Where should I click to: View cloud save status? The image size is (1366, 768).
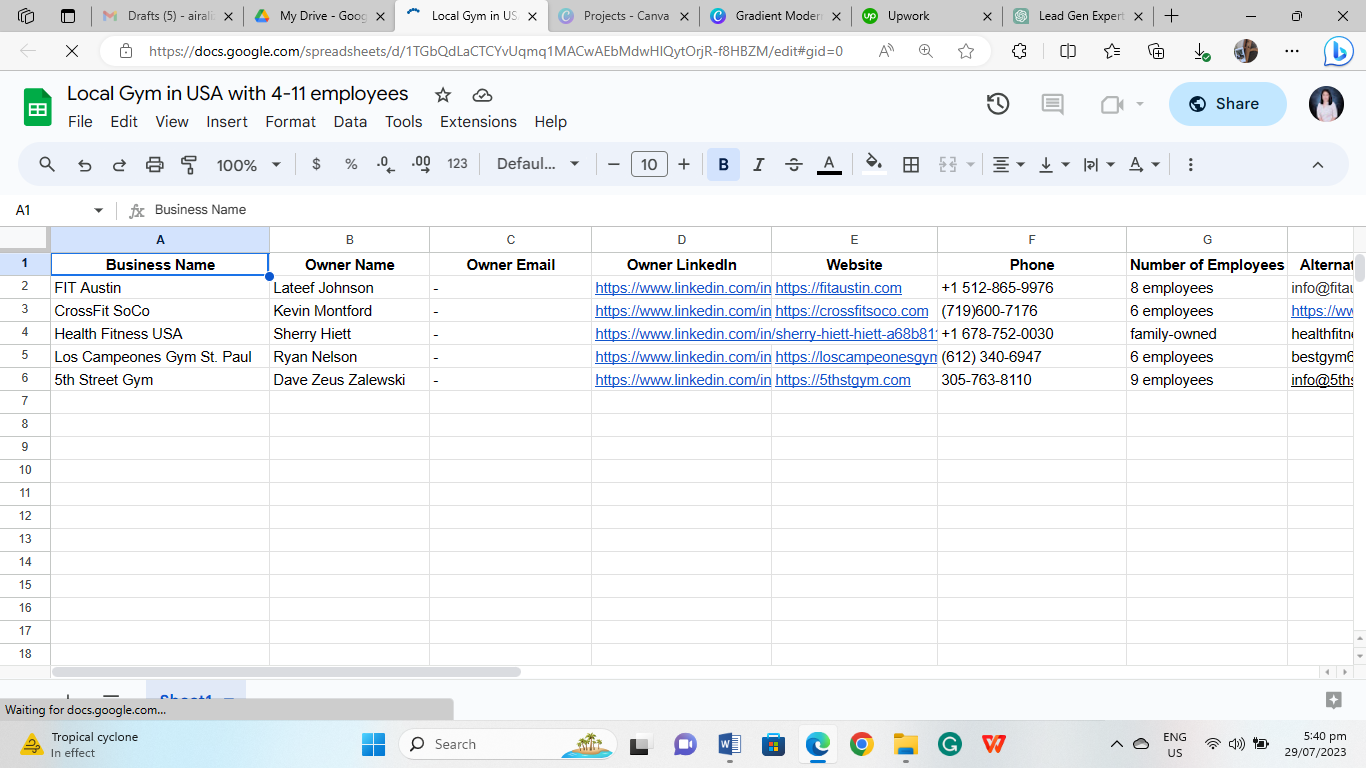483,95
